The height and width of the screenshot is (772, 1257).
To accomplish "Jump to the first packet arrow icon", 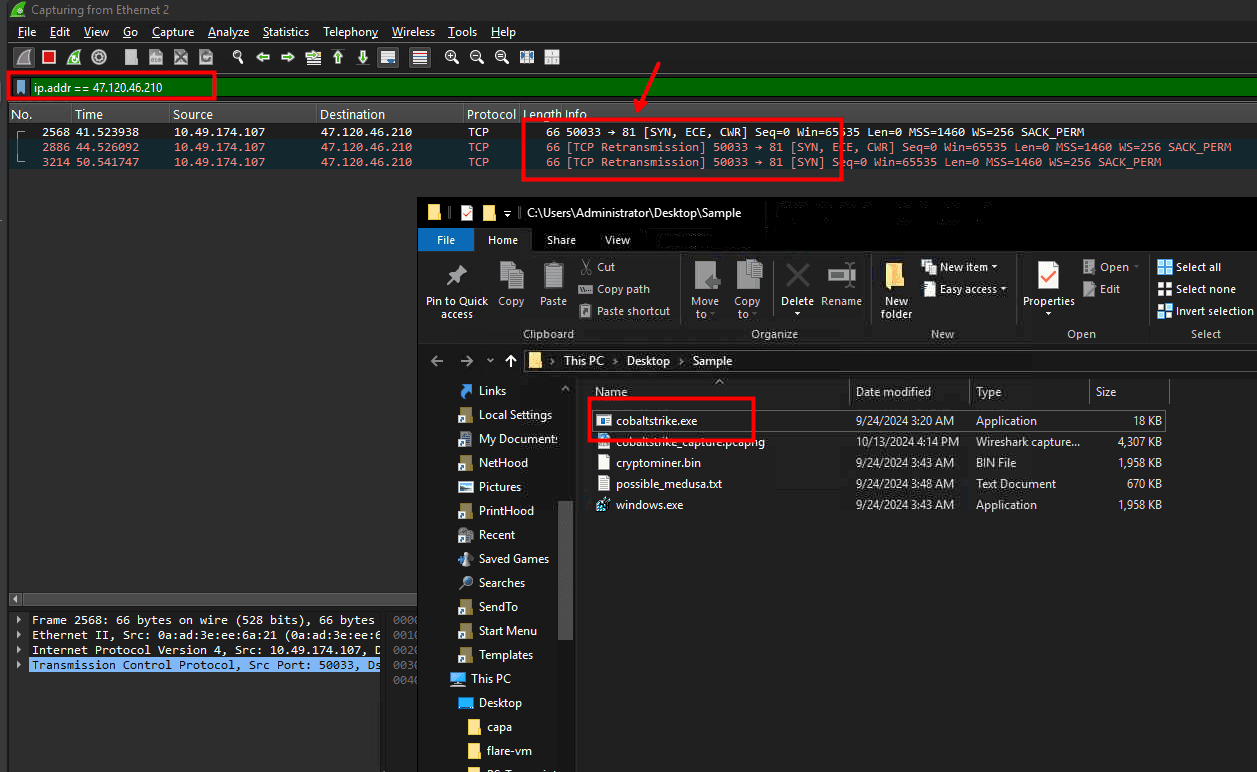I will (338, 57).
